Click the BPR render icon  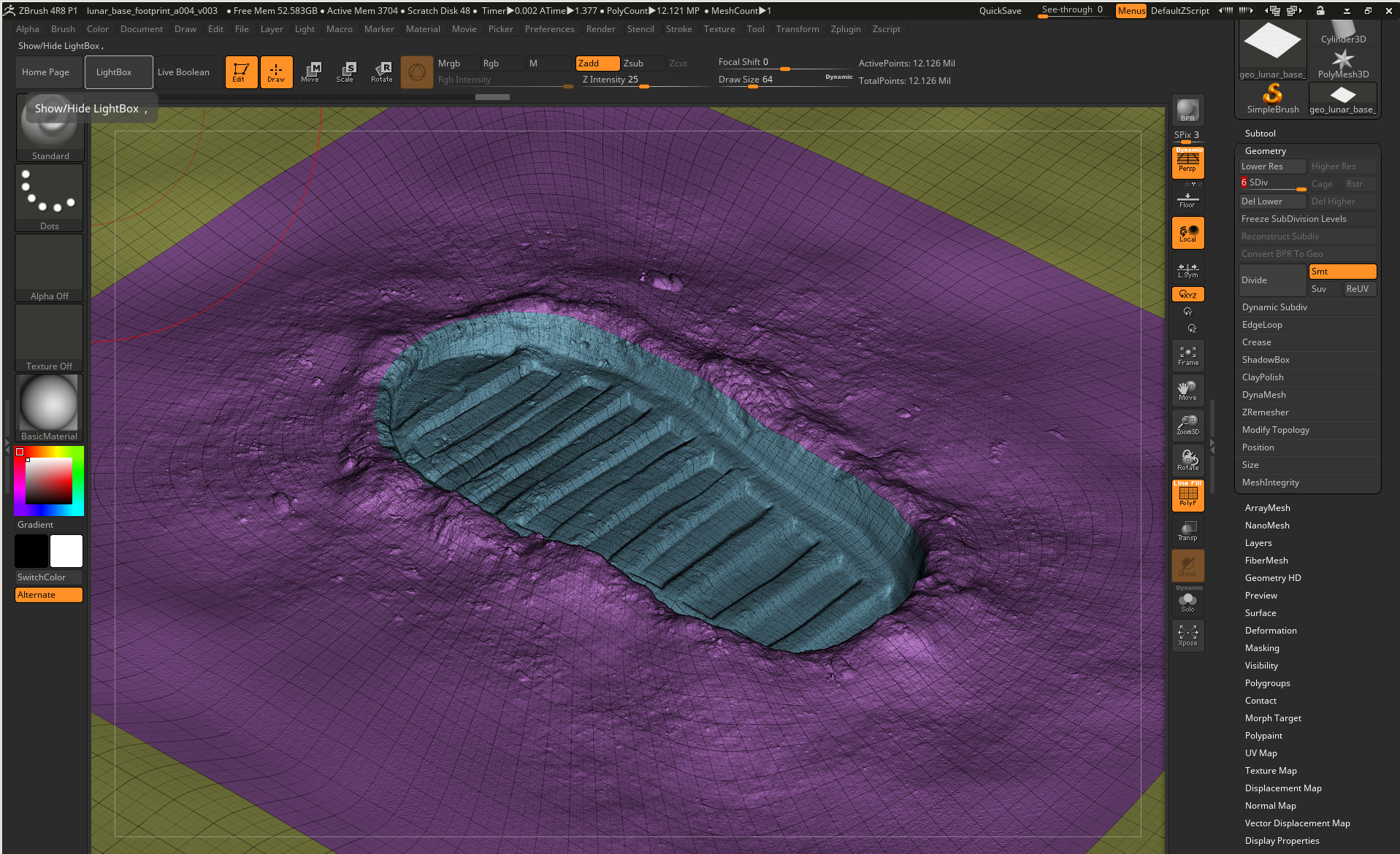point(1187,110)
